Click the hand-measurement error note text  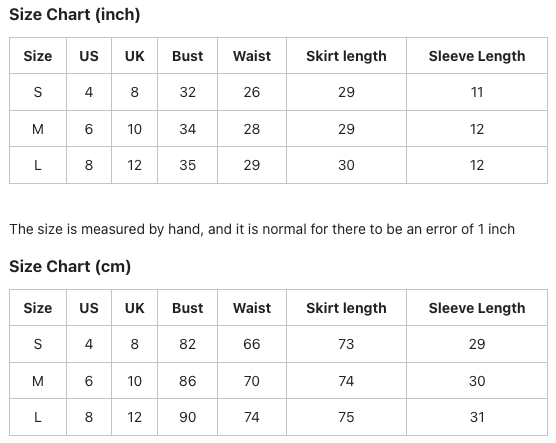262,229
